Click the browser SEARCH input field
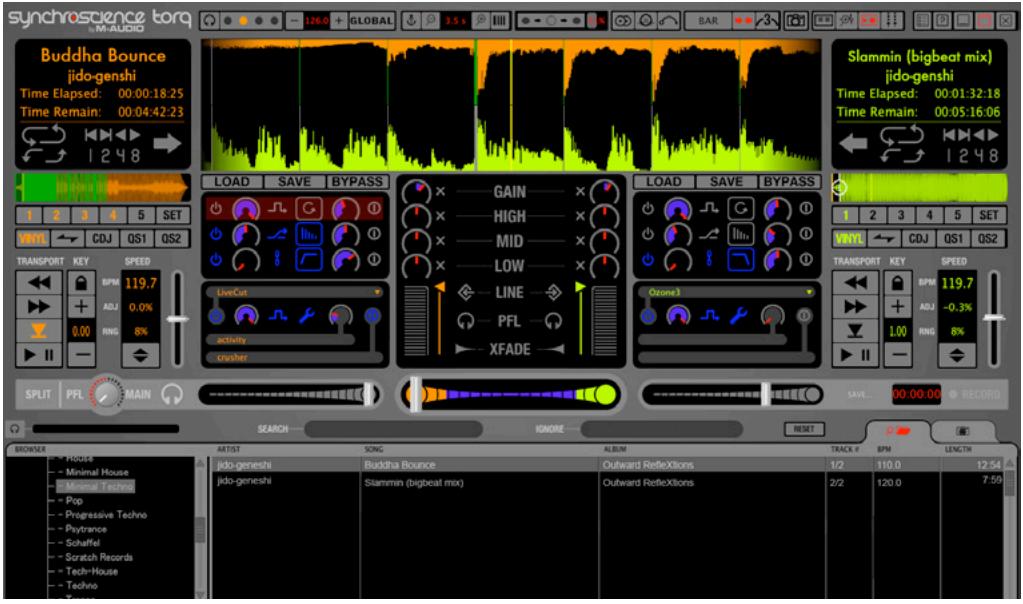This screenshot has height=604, width=1023. click(x=393, y=429)
